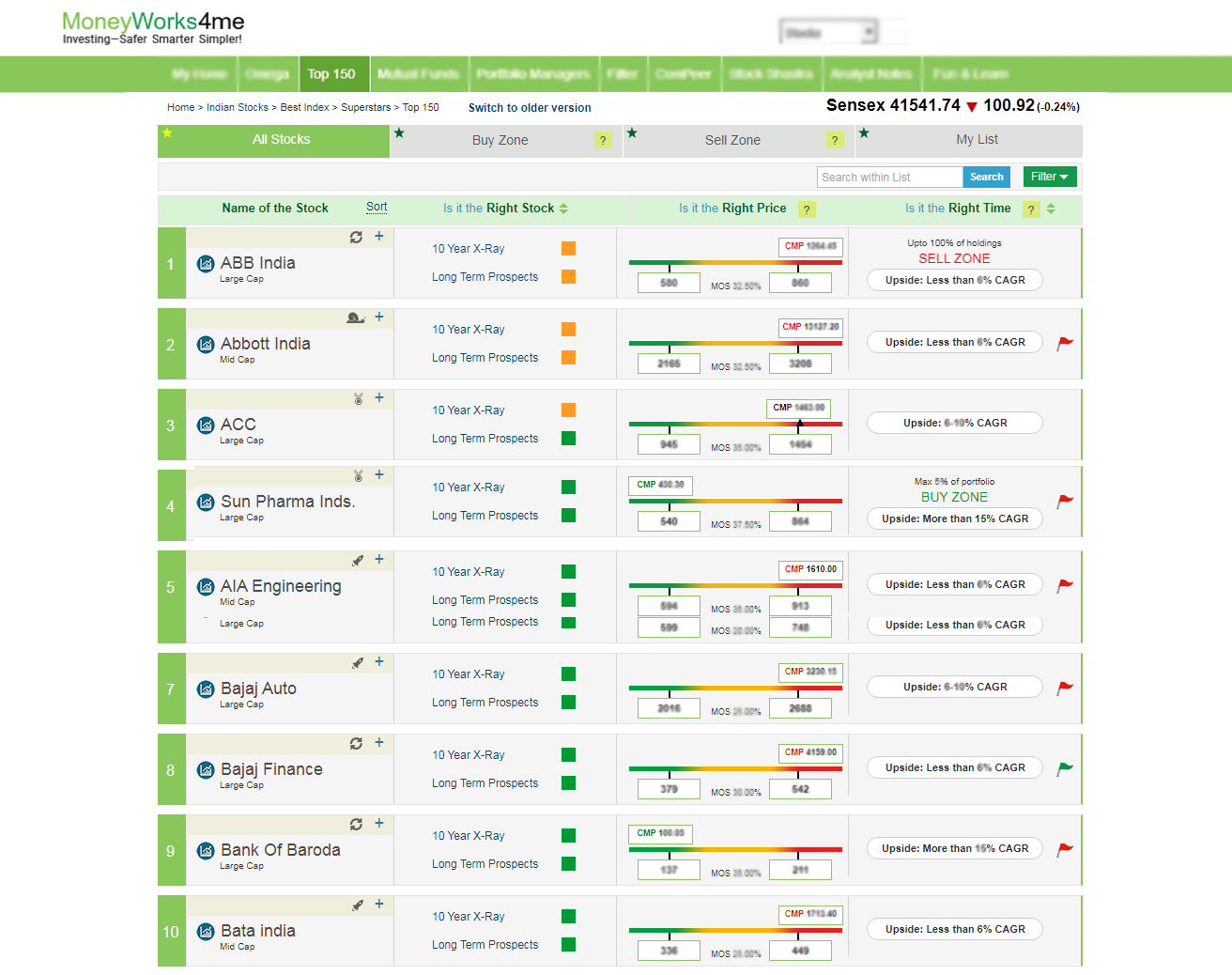The width and height of the screenshot is (1232, 975).
Task: Click the Search button
Action: click(986, 177)
